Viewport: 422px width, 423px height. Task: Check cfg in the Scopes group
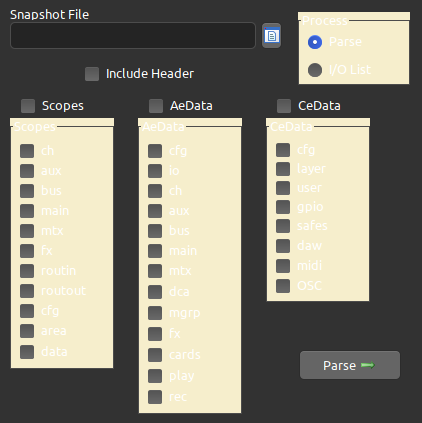27,311
